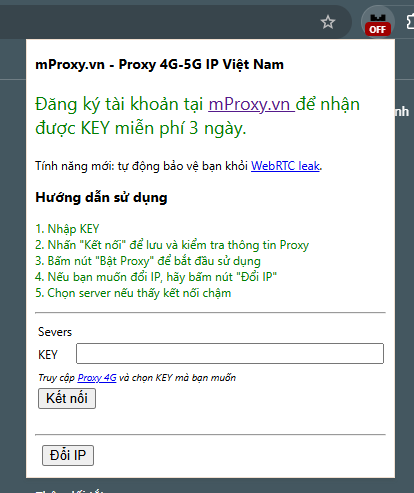This screenshot has height=493, width=414.
Task: Open the mProxy extension icon showing OFF
Action: [378, 22]
